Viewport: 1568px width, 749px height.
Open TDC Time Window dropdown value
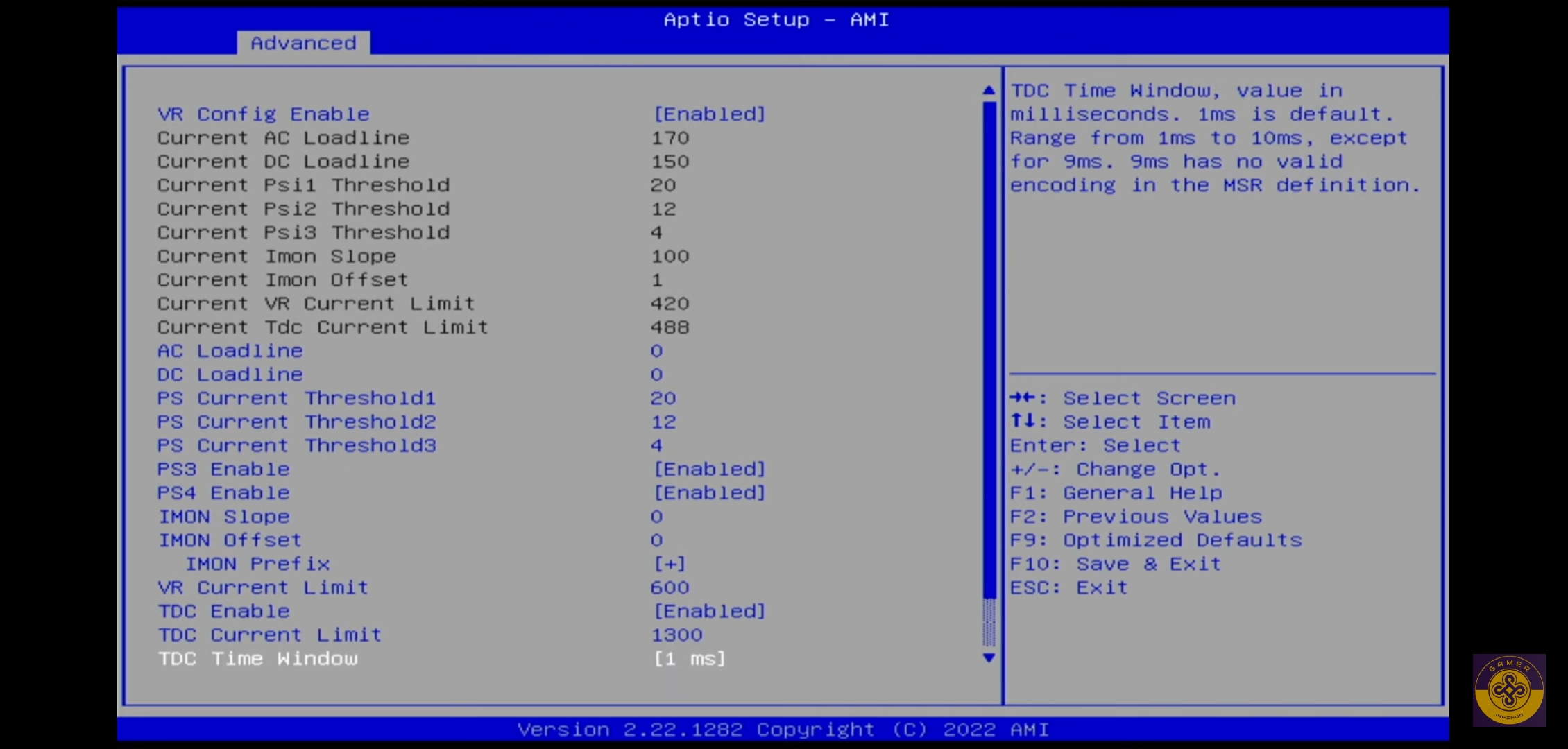689,659
